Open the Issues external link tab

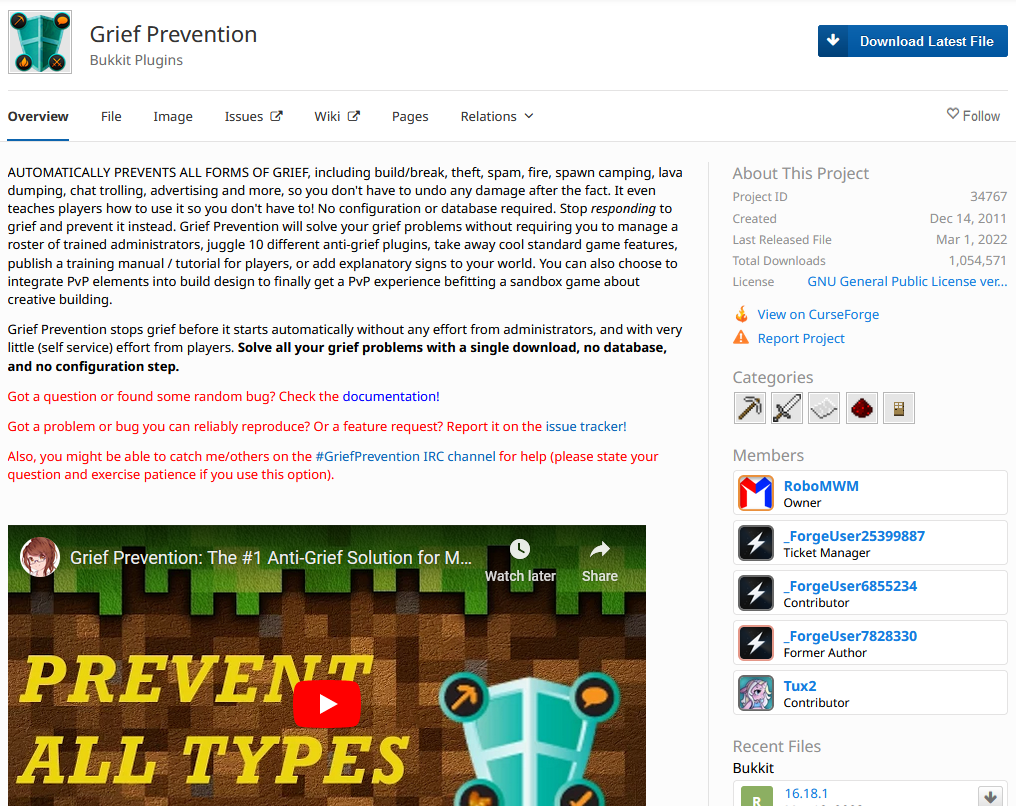(253, 117)
